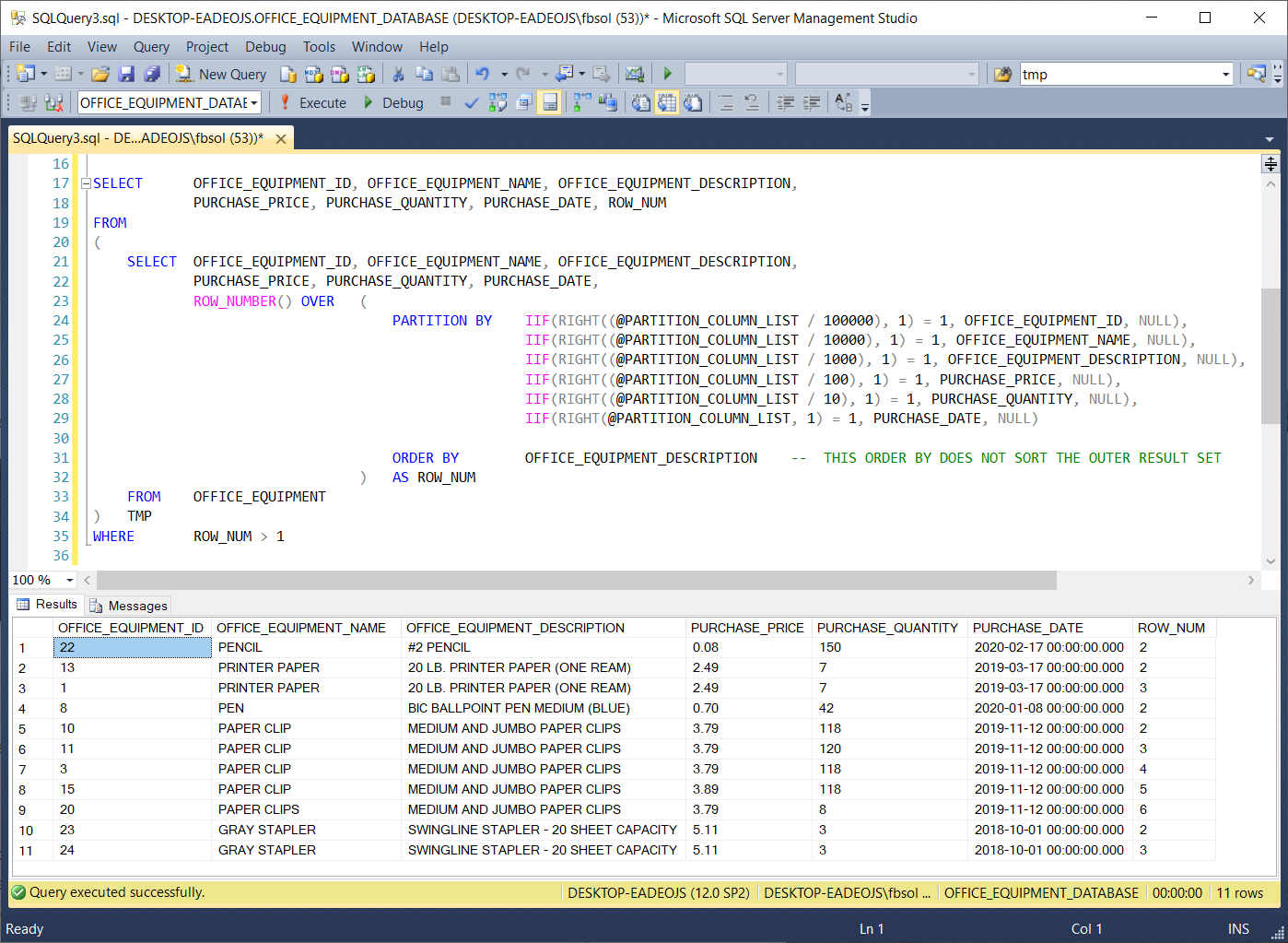Click the Undo arrow icon

point(482,74)
